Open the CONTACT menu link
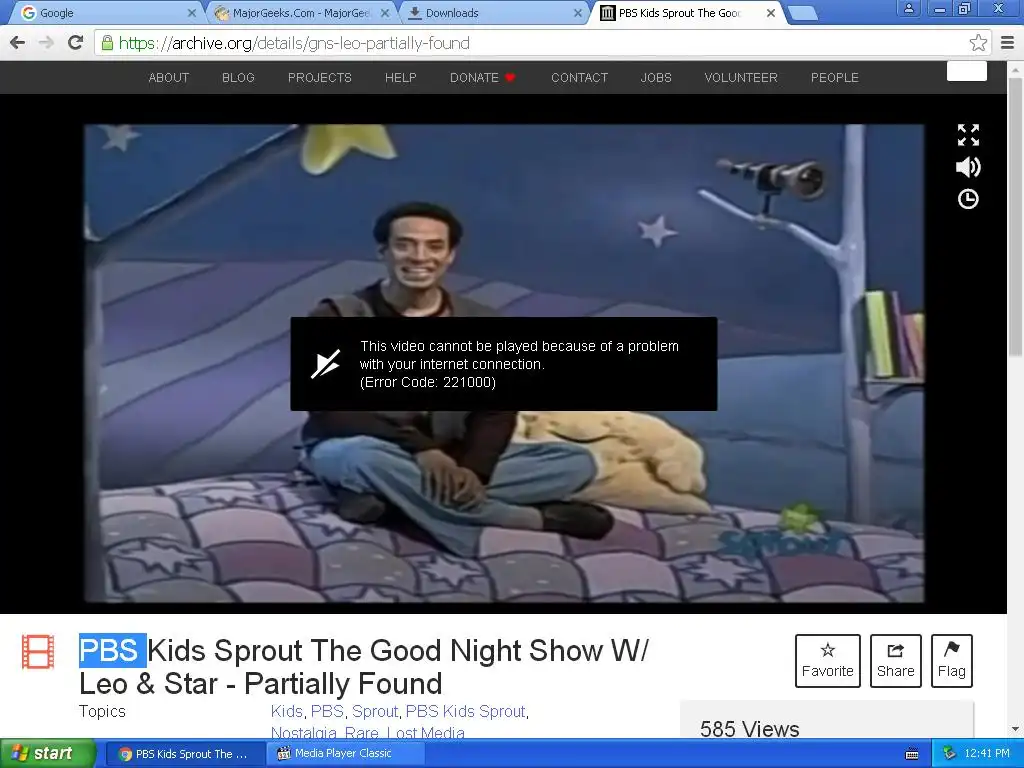 point(579,78)
